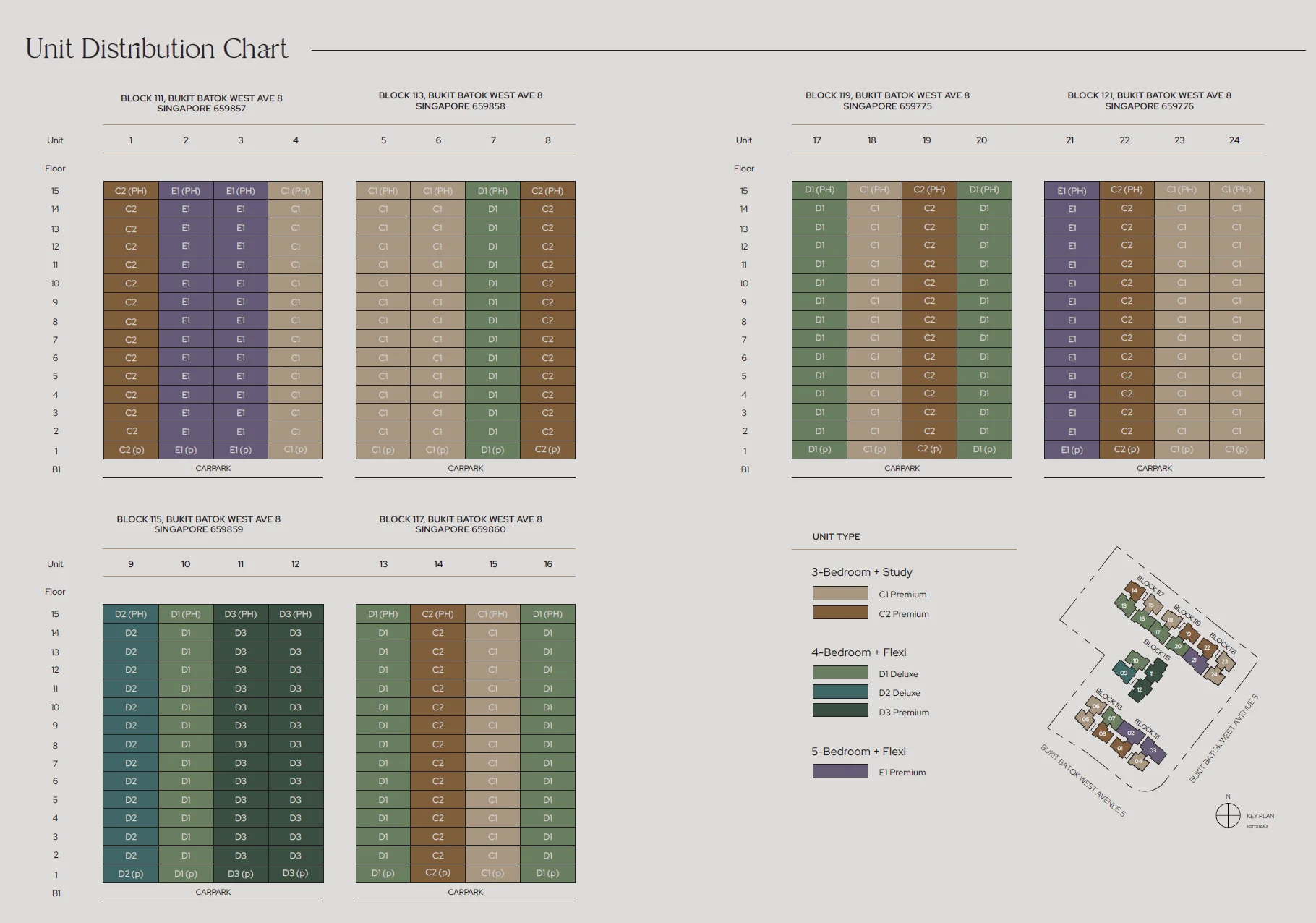This screenshot has width=1316, height=923.
Task: Click the D1 Deluxe legend swatch
Action: coord(839,673)
